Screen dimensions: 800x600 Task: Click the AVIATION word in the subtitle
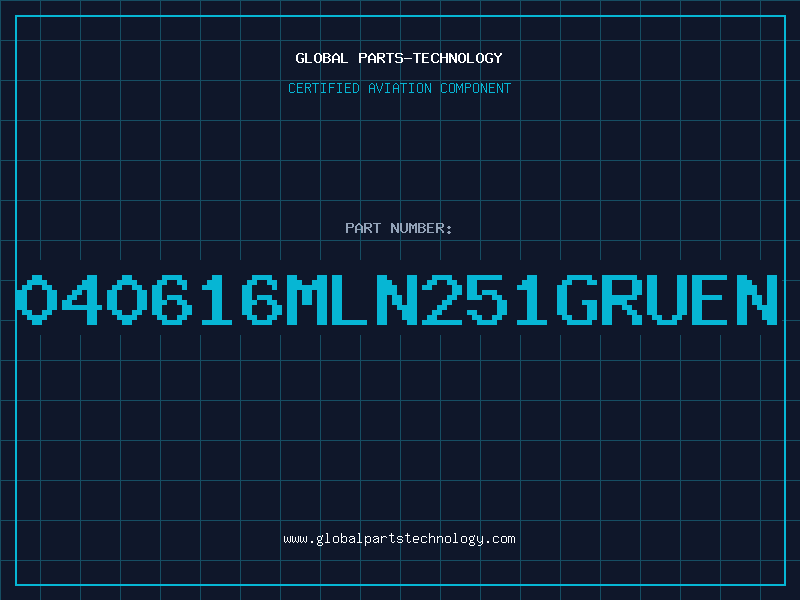[400, 88]
